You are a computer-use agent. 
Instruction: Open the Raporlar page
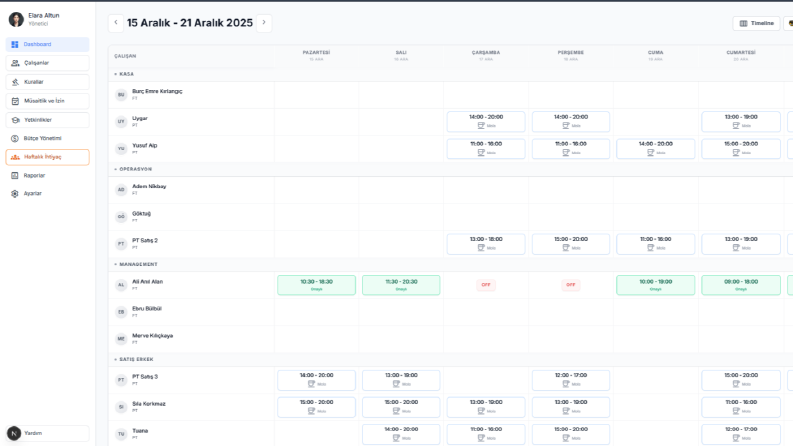[x=48, y=175]
